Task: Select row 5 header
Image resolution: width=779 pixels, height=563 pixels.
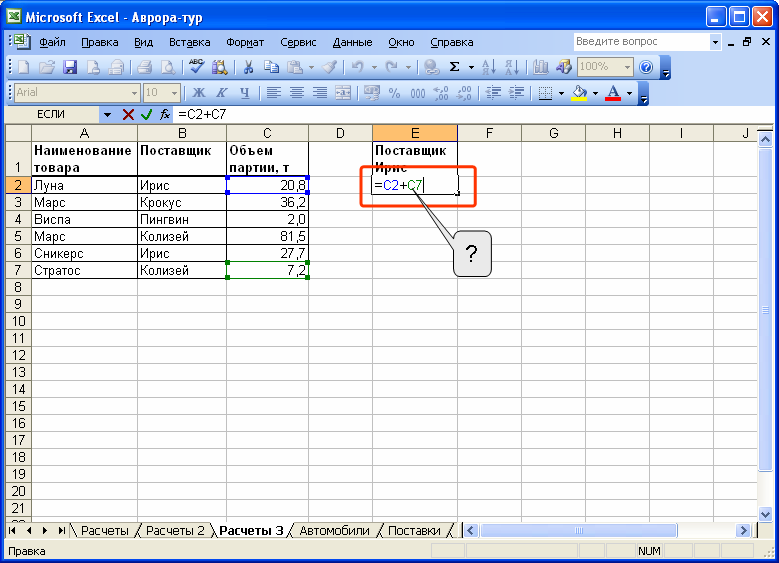Action: pos(18,237)
